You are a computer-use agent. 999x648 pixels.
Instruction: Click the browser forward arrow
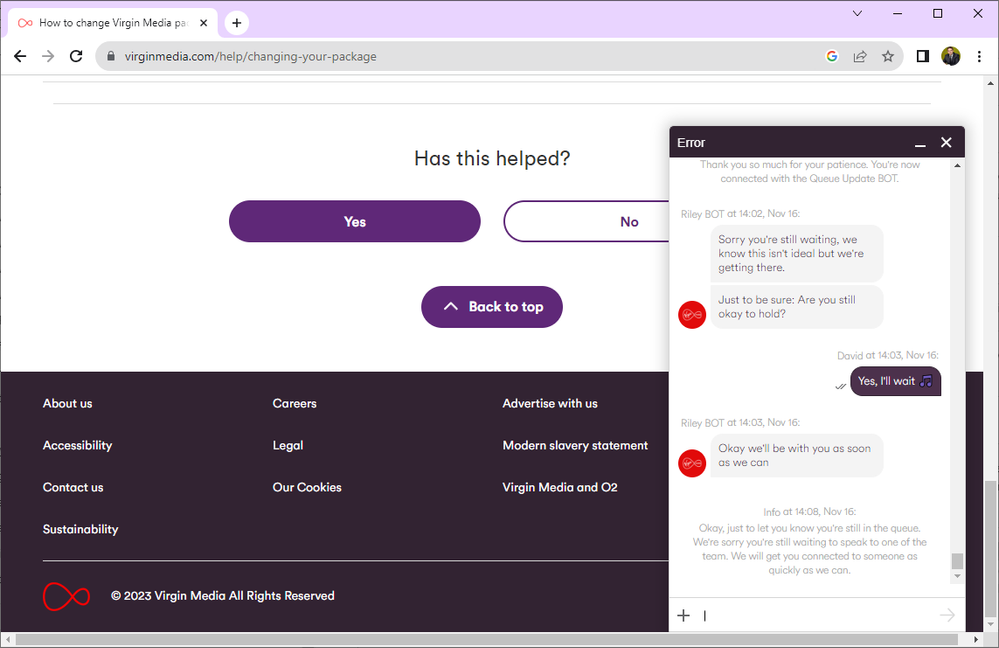[x=48, y=56]
